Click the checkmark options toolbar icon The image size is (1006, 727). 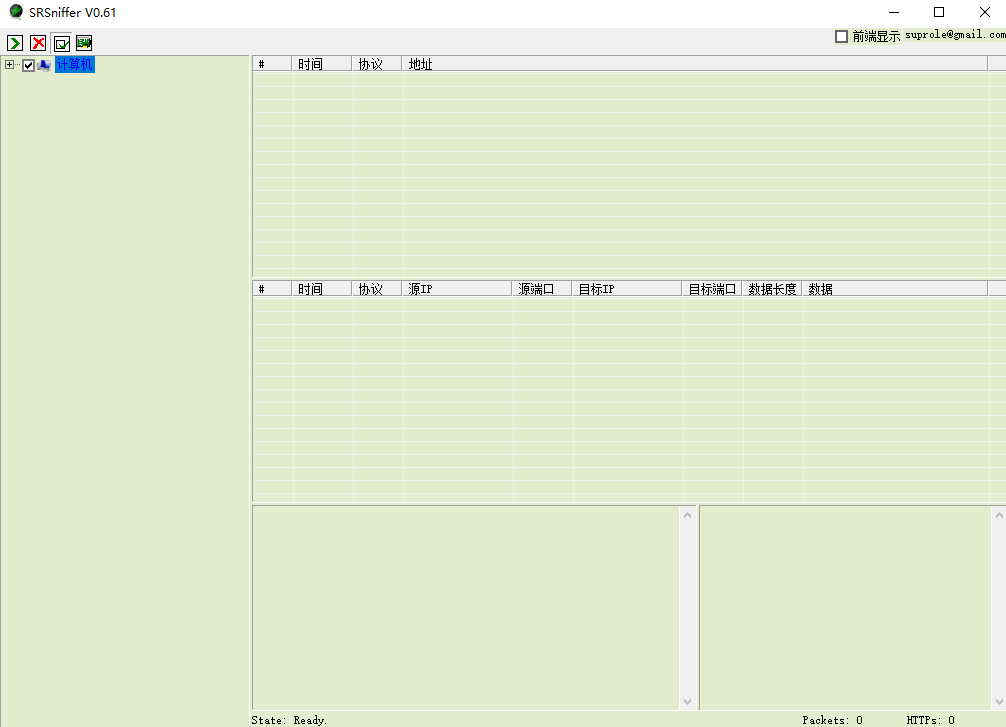[x=61, y=43]
